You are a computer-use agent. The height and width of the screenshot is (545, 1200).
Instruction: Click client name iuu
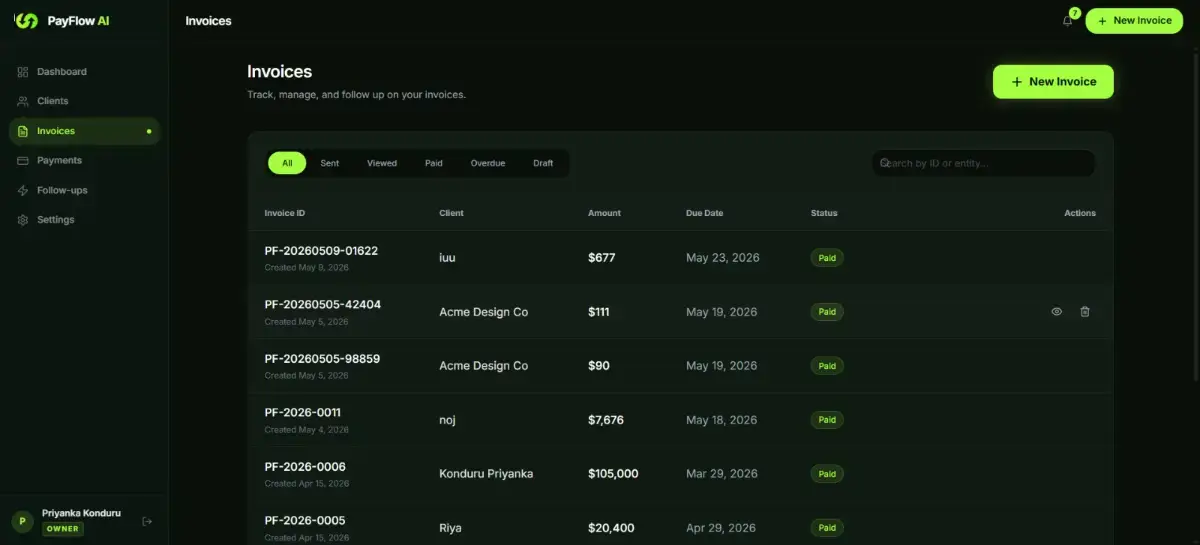[447, 258]
